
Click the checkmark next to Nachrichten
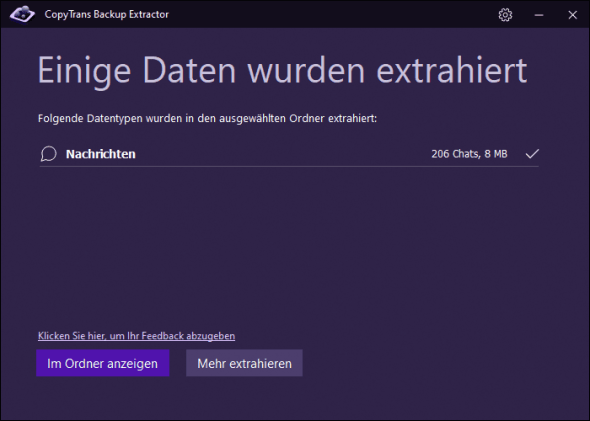[532, 154]
